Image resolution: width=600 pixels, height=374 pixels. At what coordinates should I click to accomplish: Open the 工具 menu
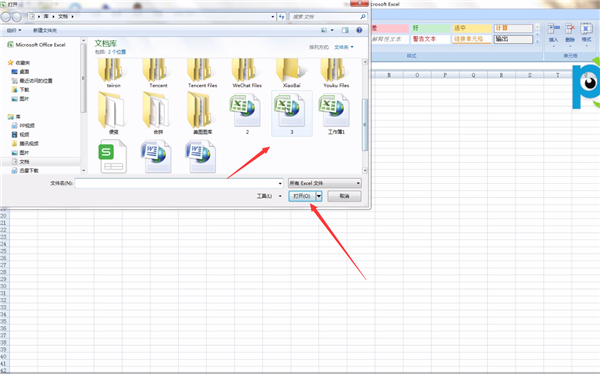coord(269,196)
